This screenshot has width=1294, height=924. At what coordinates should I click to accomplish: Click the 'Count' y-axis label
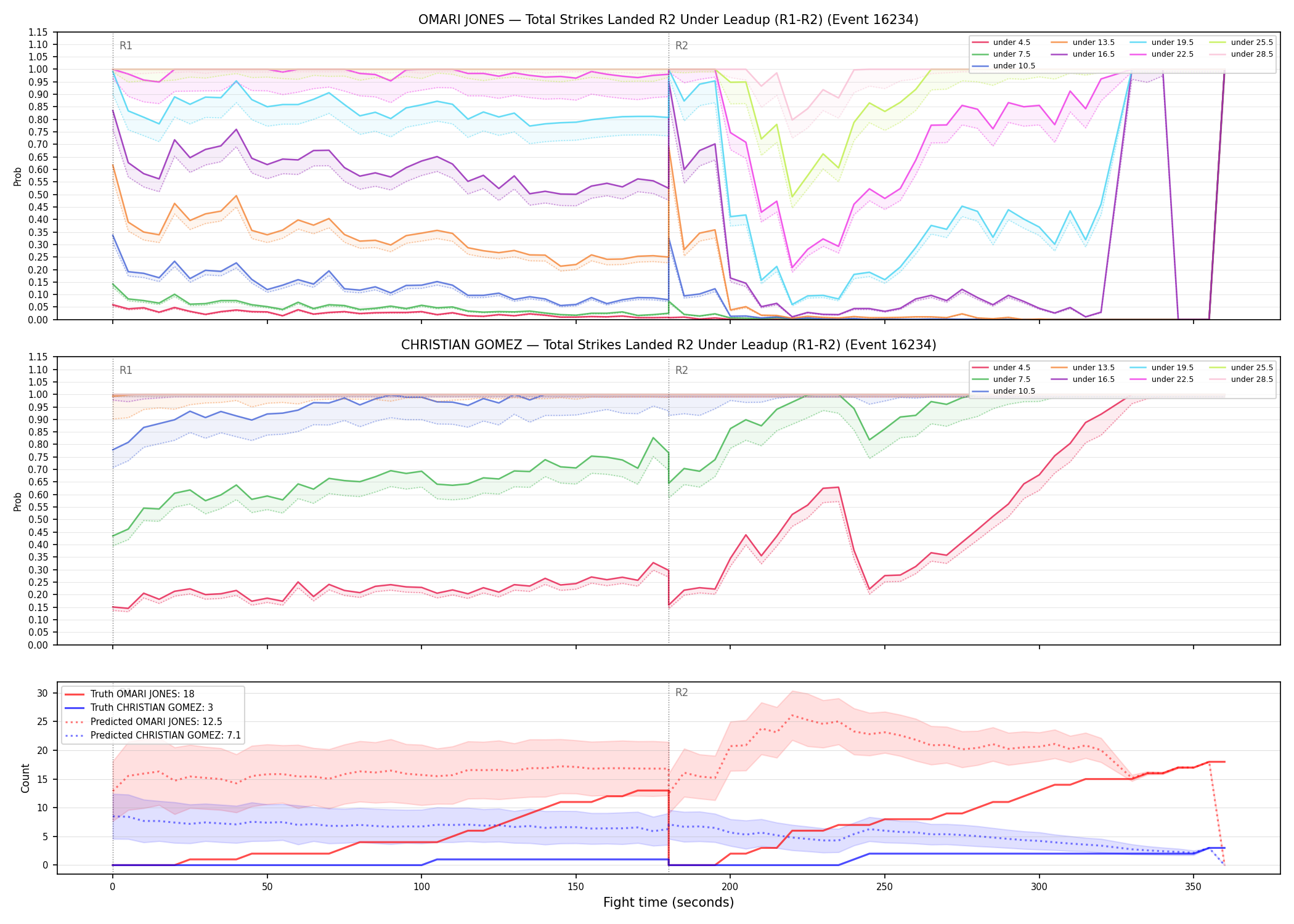(25, 778)
